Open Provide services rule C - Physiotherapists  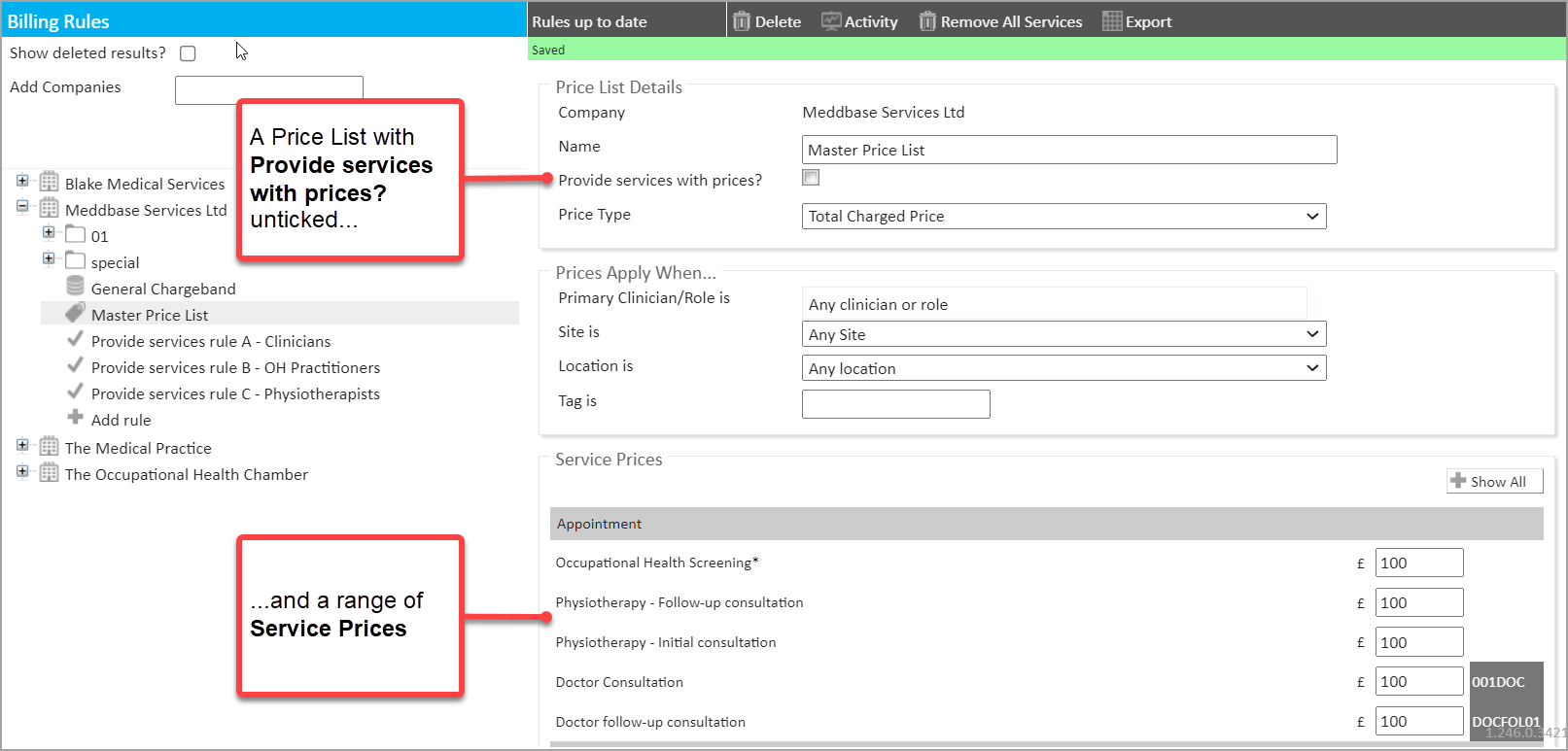tap(234, 393)
